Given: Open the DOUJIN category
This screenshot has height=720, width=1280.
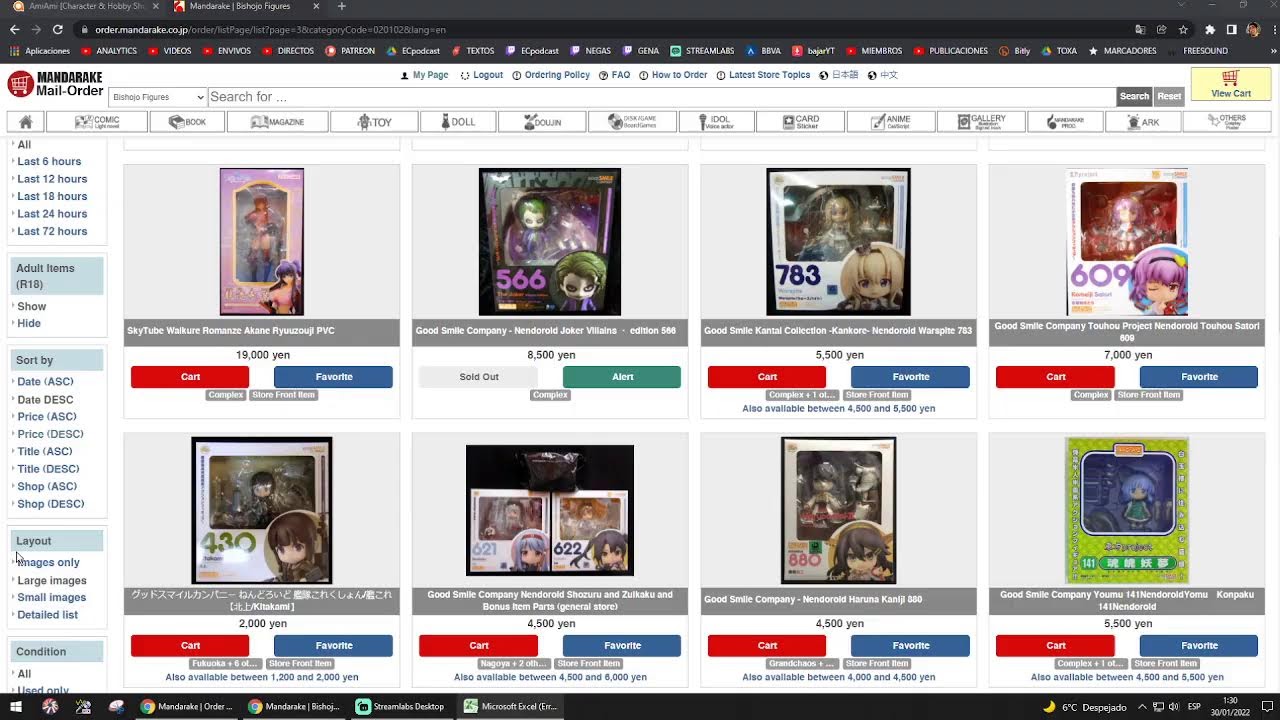Looking at the screenshot, I should (543, 122).
